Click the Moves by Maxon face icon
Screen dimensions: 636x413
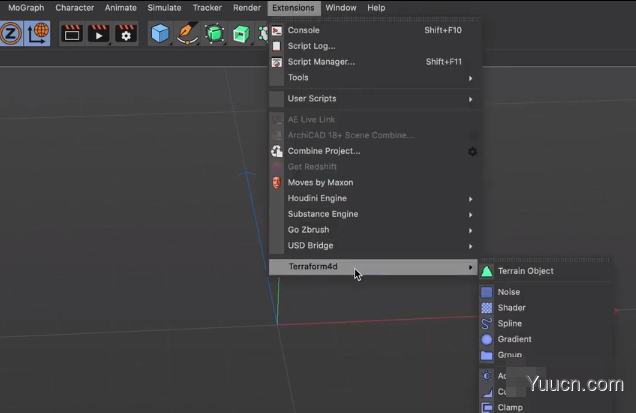point(277,183)
